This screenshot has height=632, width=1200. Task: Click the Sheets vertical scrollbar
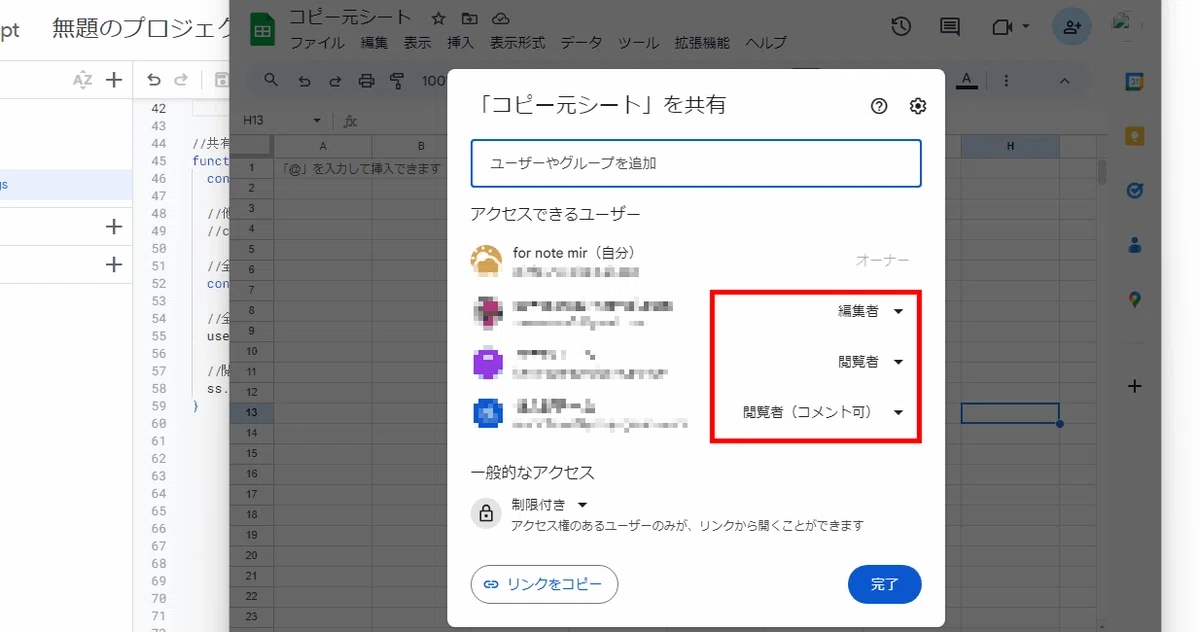coord(1102,173)
